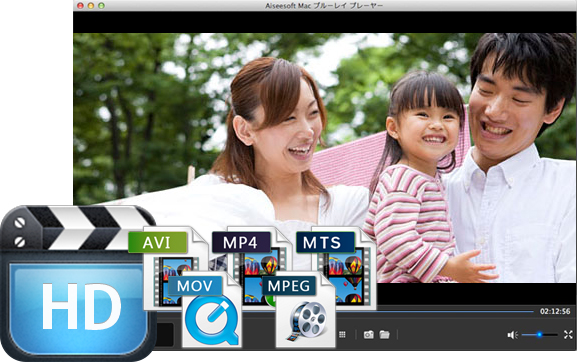Mute audio with the speaker icon
Screen dimensions: 577x362
pyautogui.click(x=513, y=335)
